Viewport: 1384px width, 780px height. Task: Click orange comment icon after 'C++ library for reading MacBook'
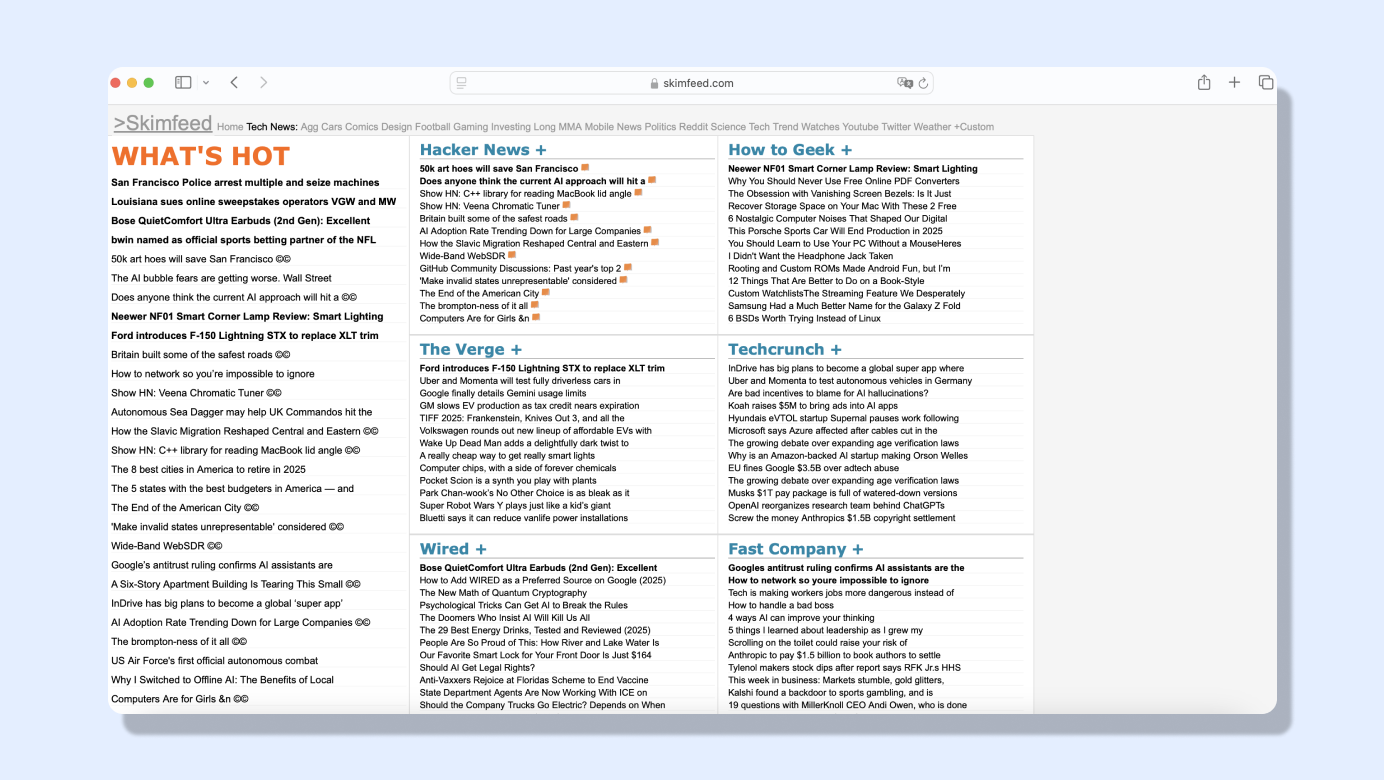(639, 193)
